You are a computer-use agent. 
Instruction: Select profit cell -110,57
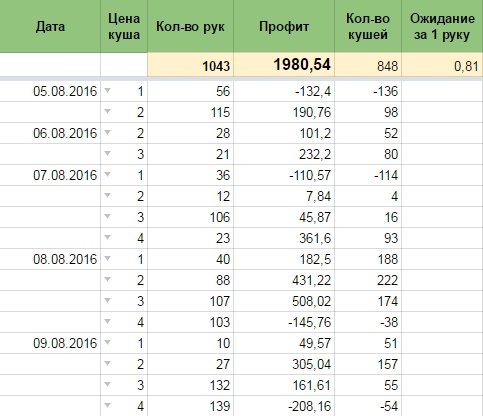(284, 175)
